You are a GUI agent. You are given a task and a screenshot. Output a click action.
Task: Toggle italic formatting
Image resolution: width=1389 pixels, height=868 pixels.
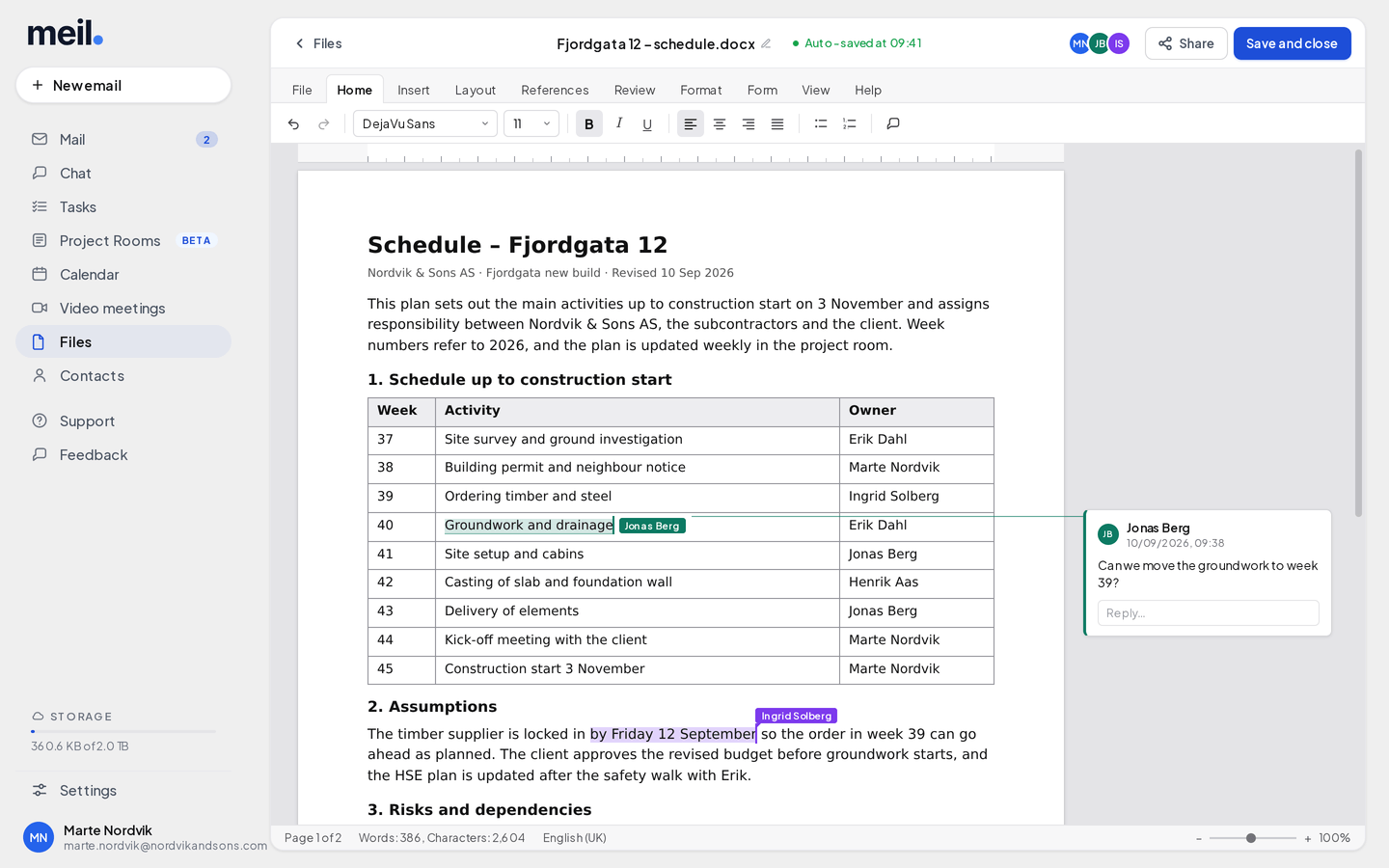[x=618, y=123]
